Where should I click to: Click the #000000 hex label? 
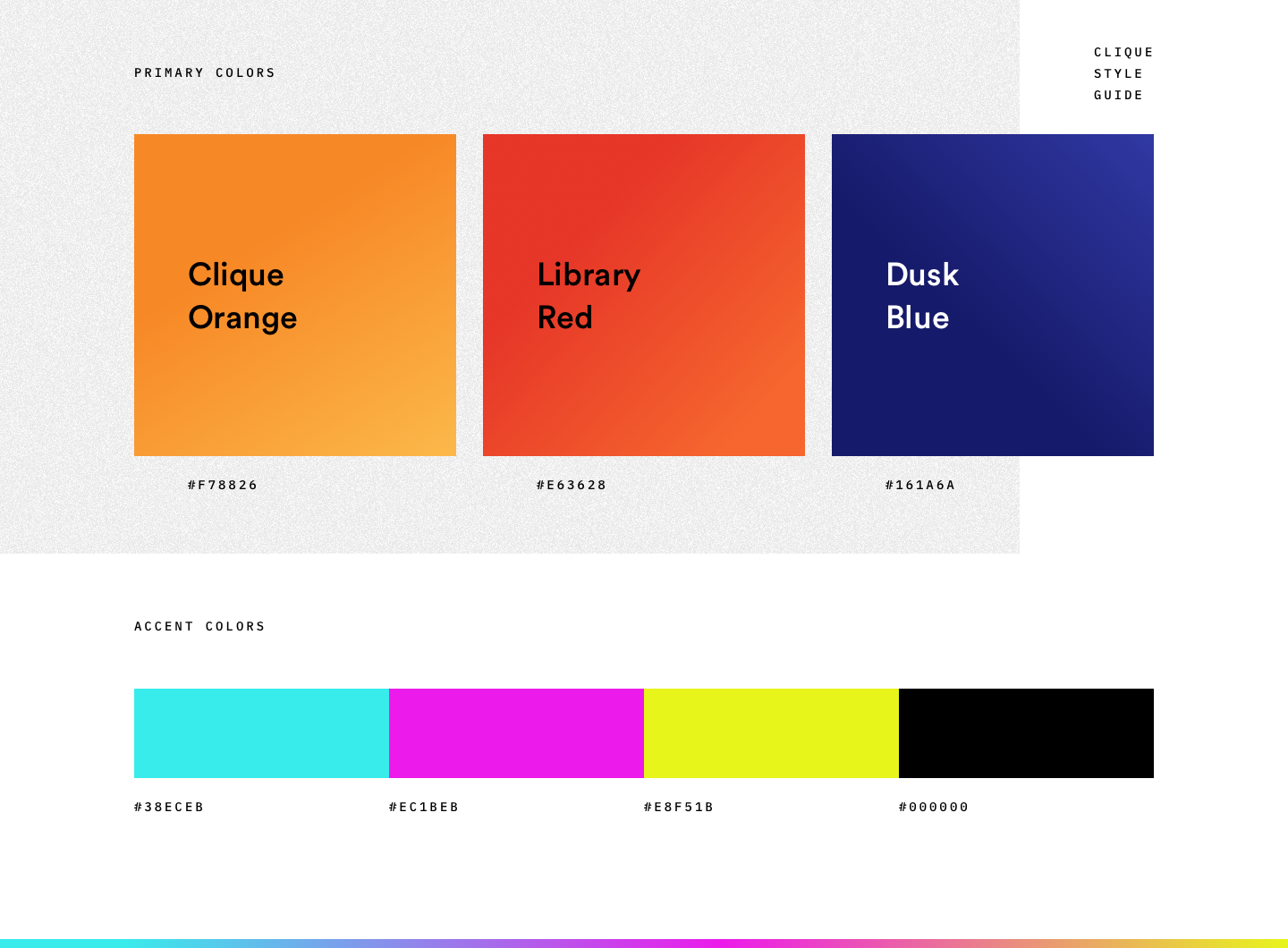point(934,807)
